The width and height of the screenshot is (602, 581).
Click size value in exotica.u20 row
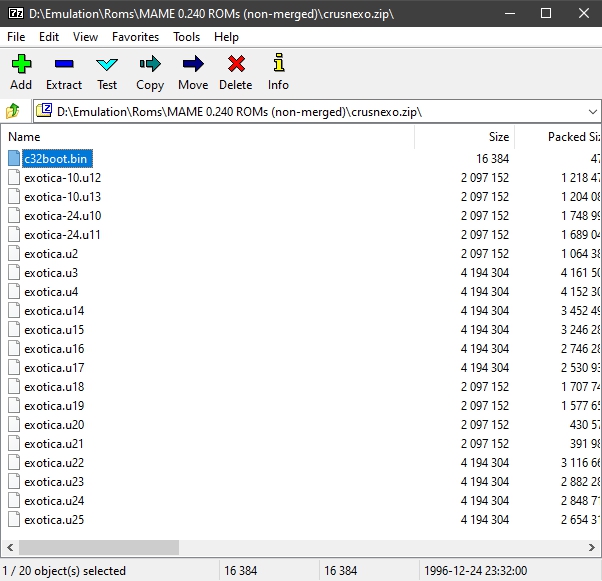[x=485, y=425]
